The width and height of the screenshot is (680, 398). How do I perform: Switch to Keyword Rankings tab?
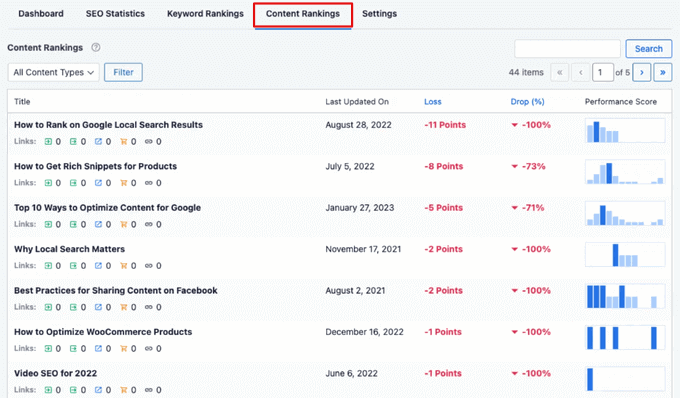[x=205, y=14]
